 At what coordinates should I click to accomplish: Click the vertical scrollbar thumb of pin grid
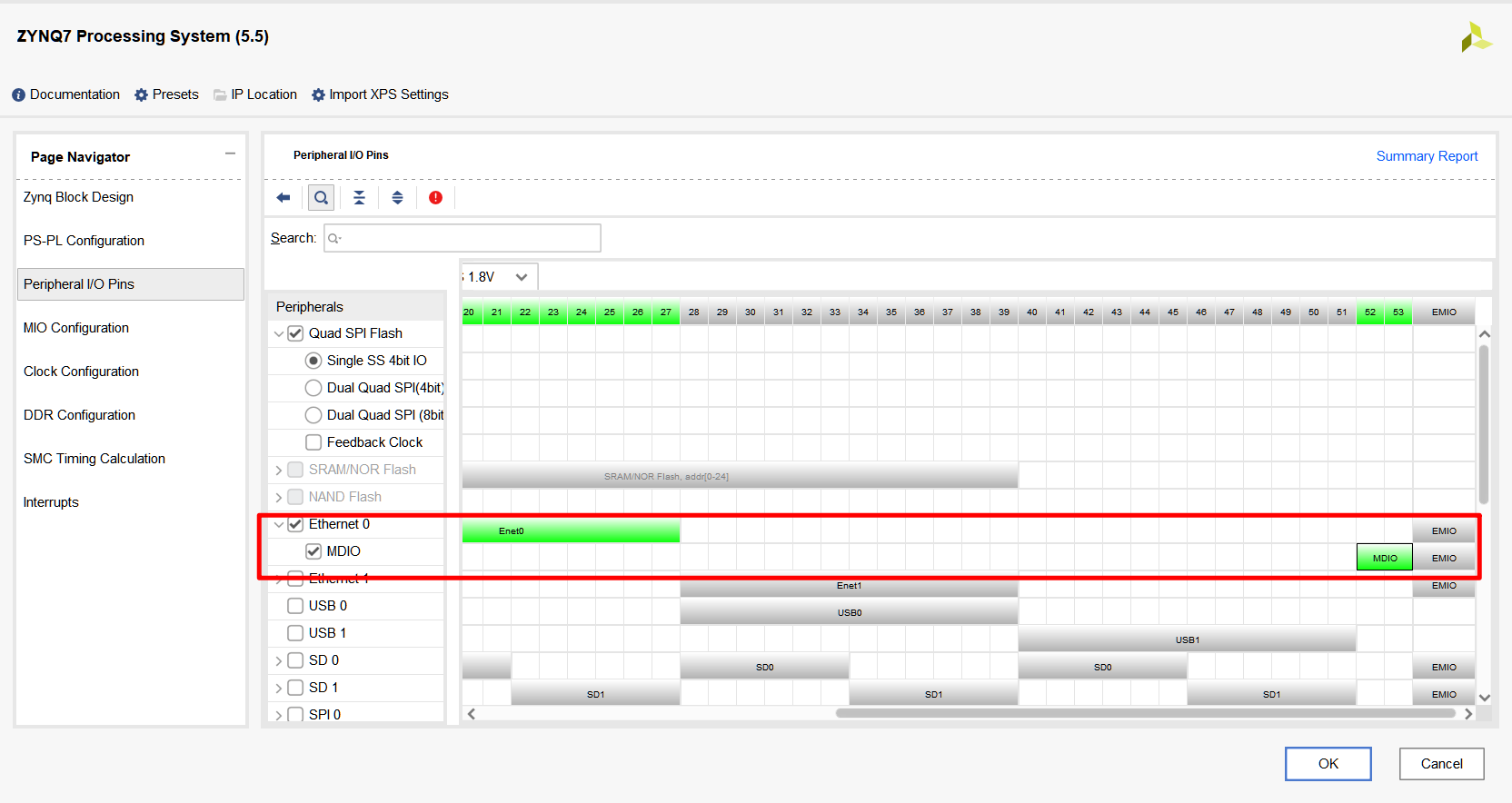(1484, 424)
